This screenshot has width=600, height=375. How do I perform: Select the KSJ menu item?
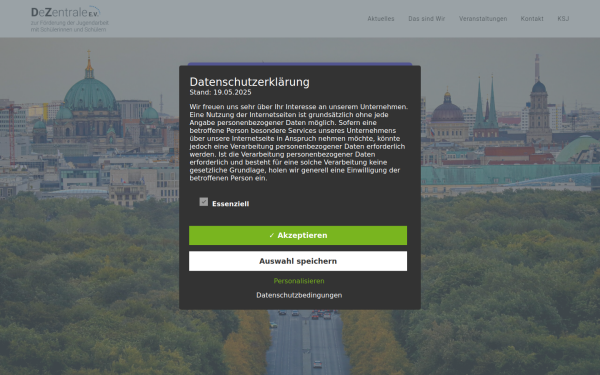(563, 19)
